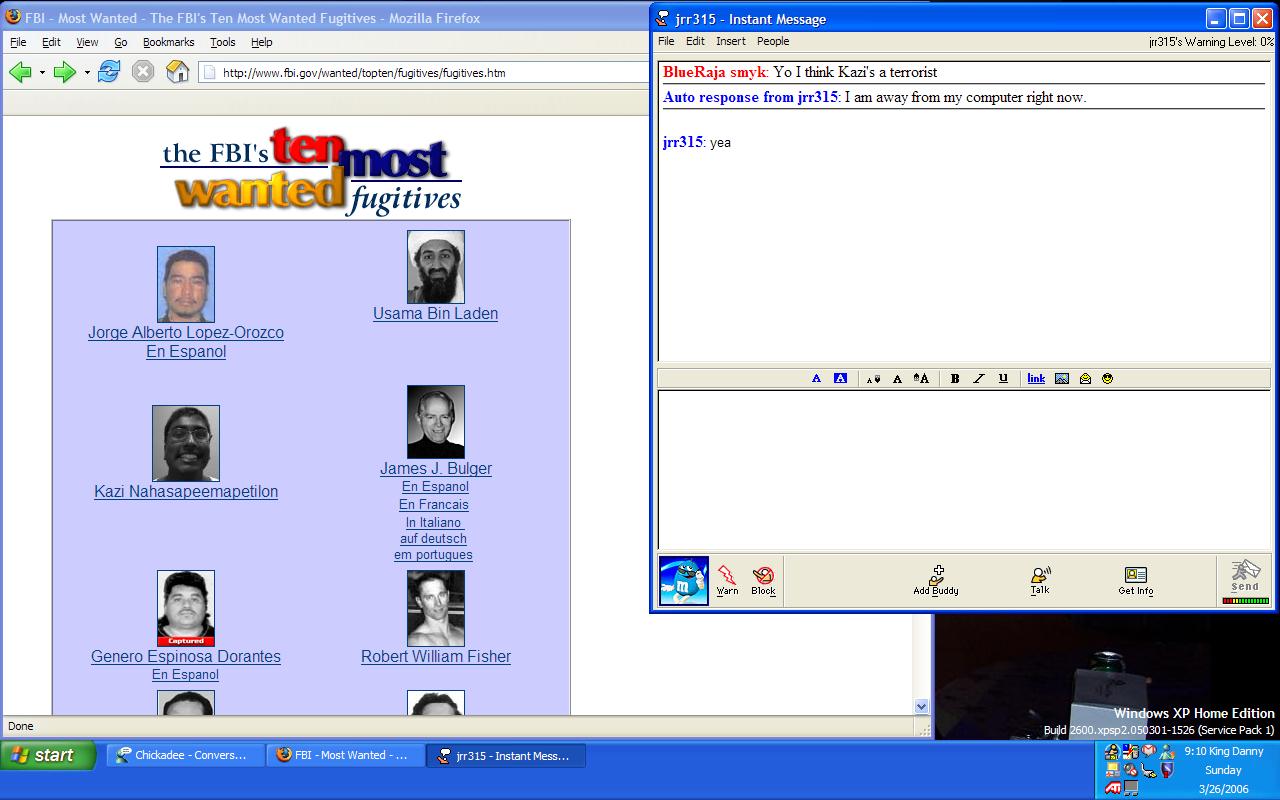Switch to FBI Most Wanted taskbar button

pyautogui.click(x=346, y=755)
